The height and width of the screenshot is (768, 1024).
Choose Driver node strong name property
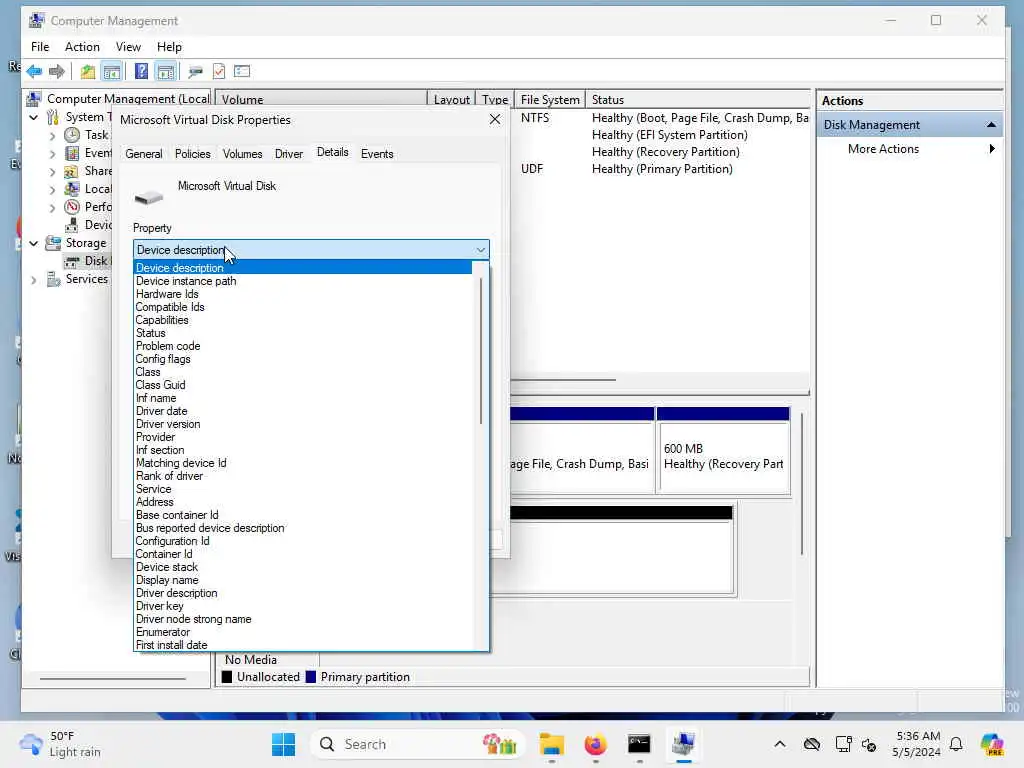point(193,619)
